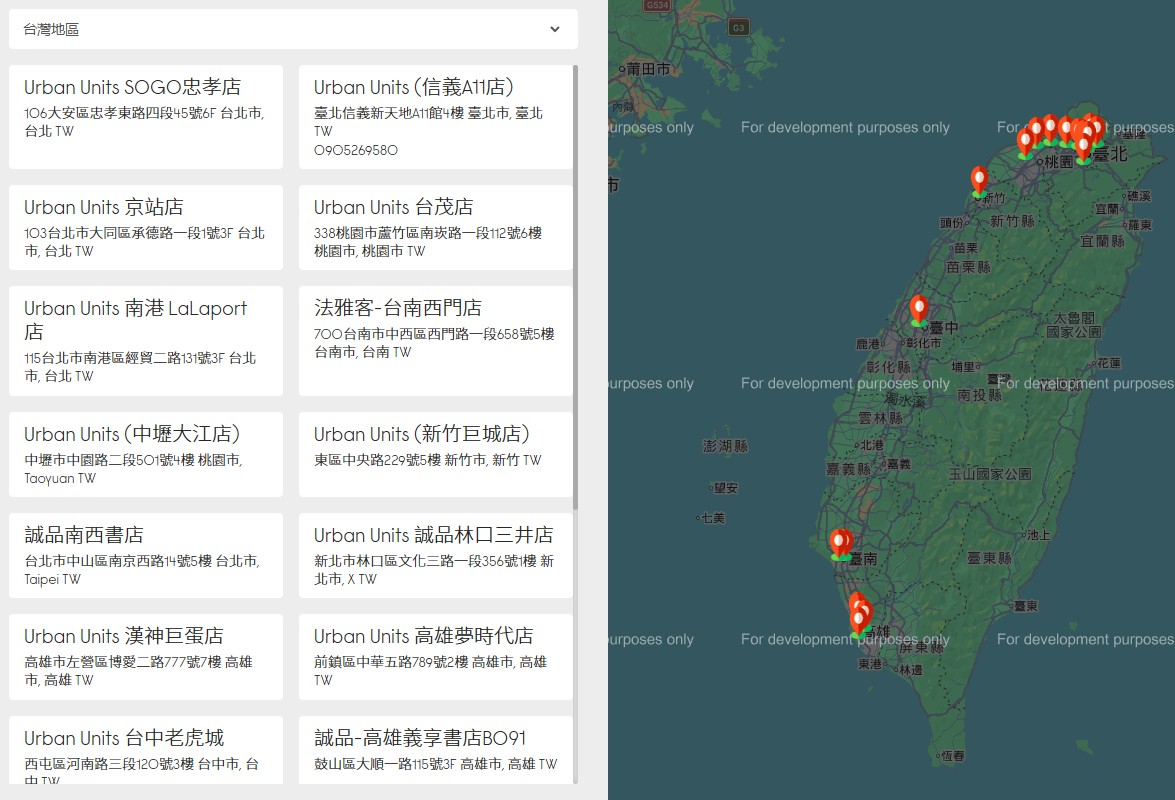Click the G534 road shield on map
Screen dimensions: 1175x800
click(x=656, y=5)
